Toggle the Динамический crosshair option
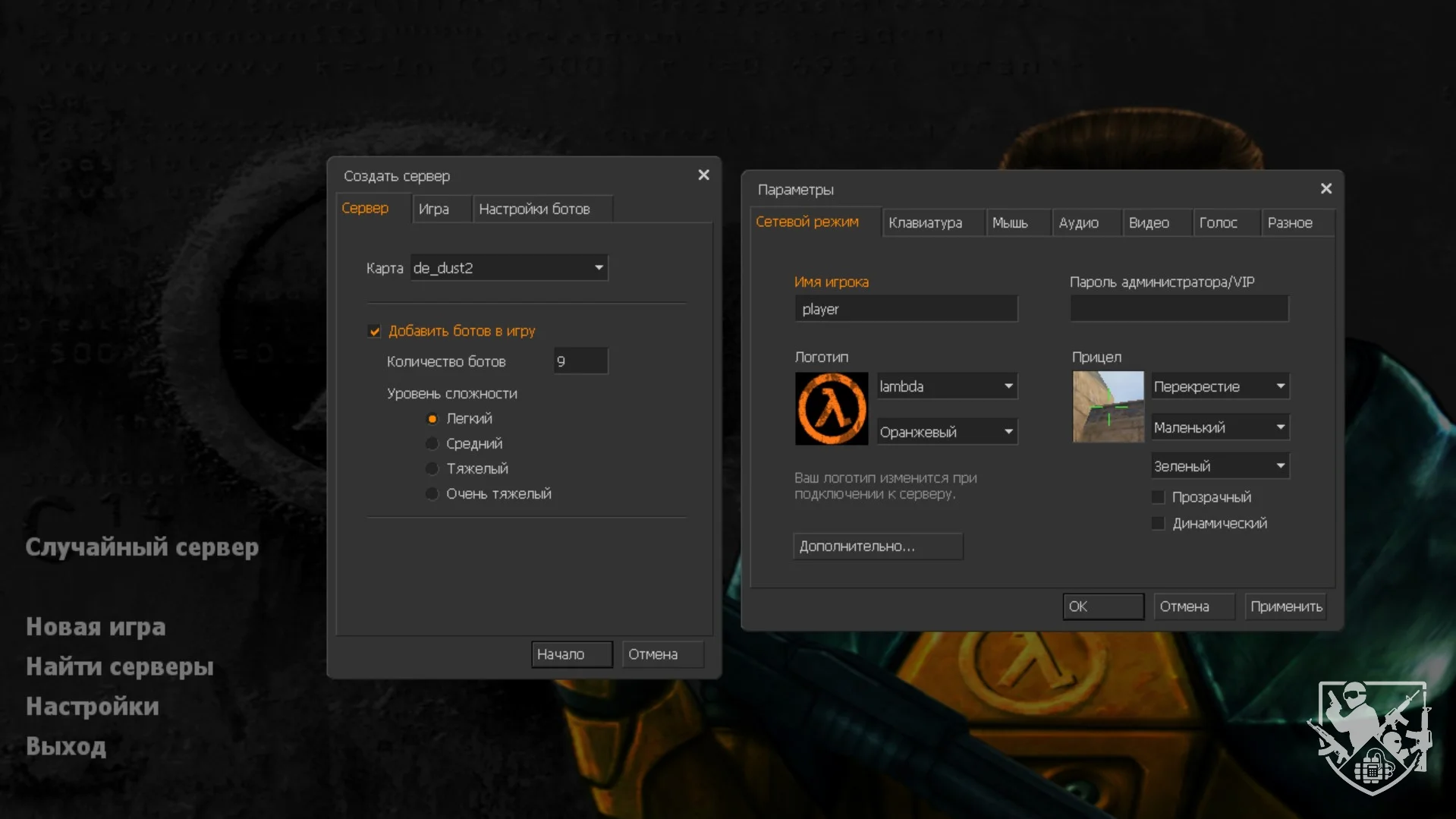Viewport: 1456px width, 819px height. (1158, 523)
